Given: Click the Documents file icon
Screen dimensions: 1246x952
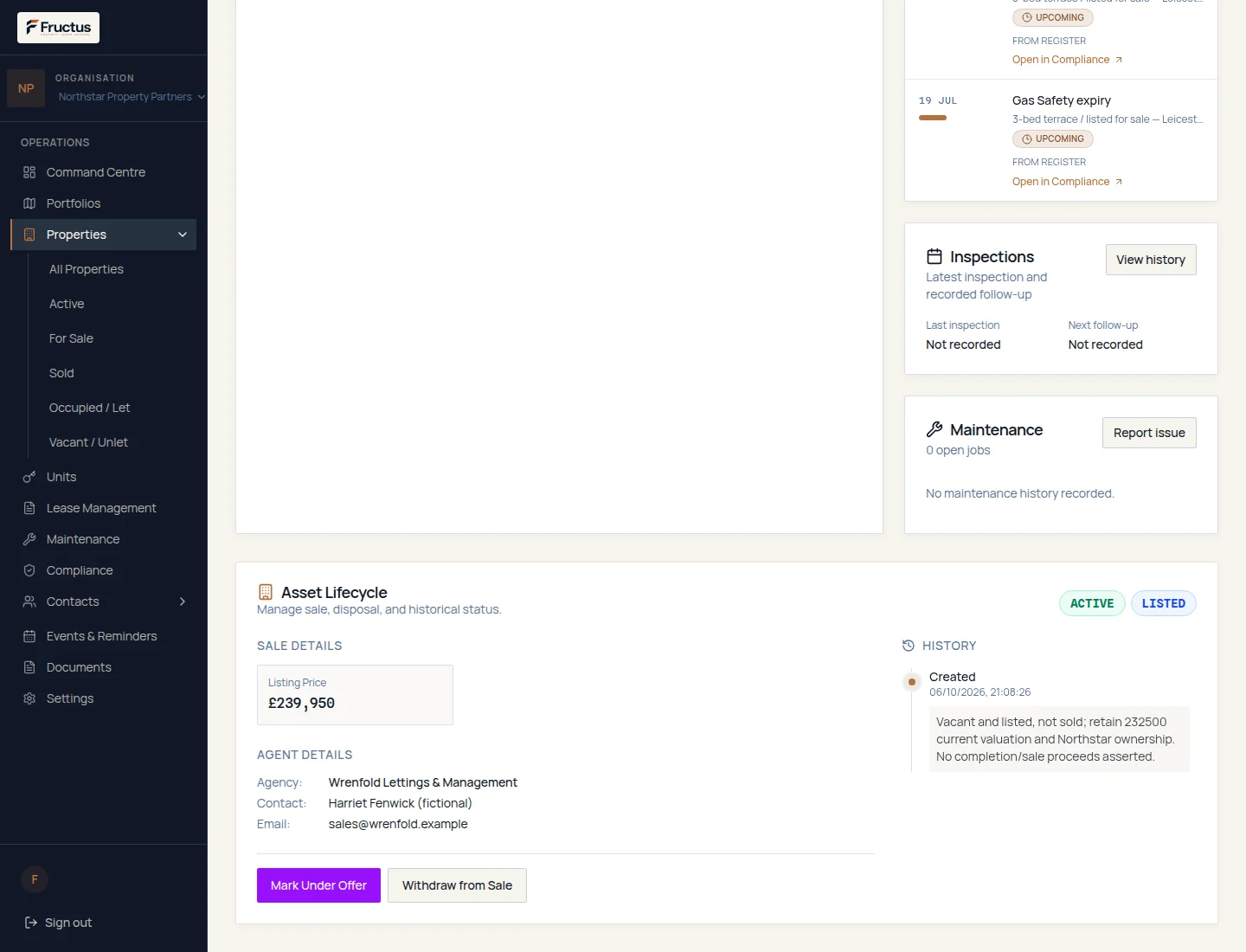Looking at the screenshot, I should [29, 667].
